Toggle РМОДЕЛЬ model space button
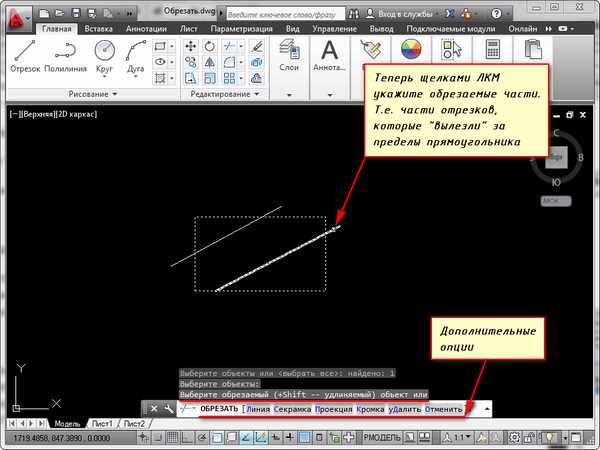 [382, 437]
